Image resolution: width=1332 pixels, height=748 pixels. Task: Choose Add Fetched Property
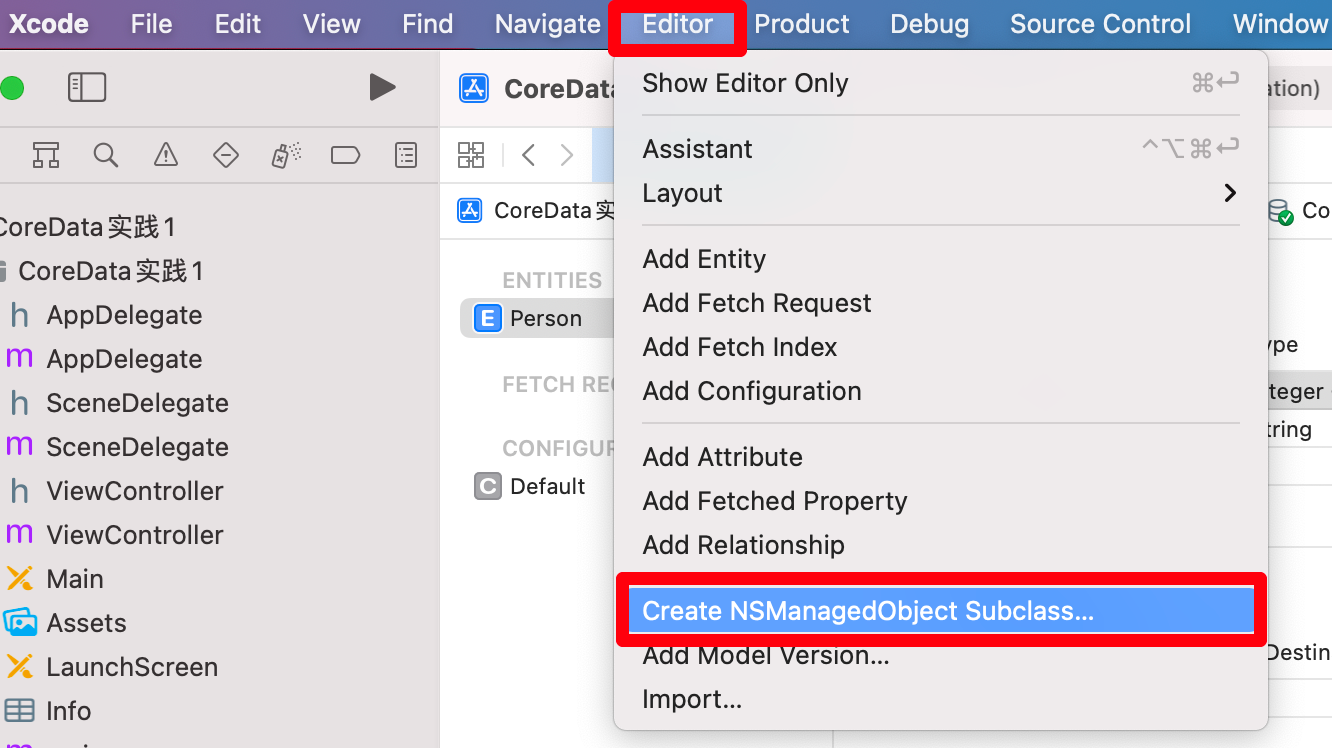pos(940,501)
